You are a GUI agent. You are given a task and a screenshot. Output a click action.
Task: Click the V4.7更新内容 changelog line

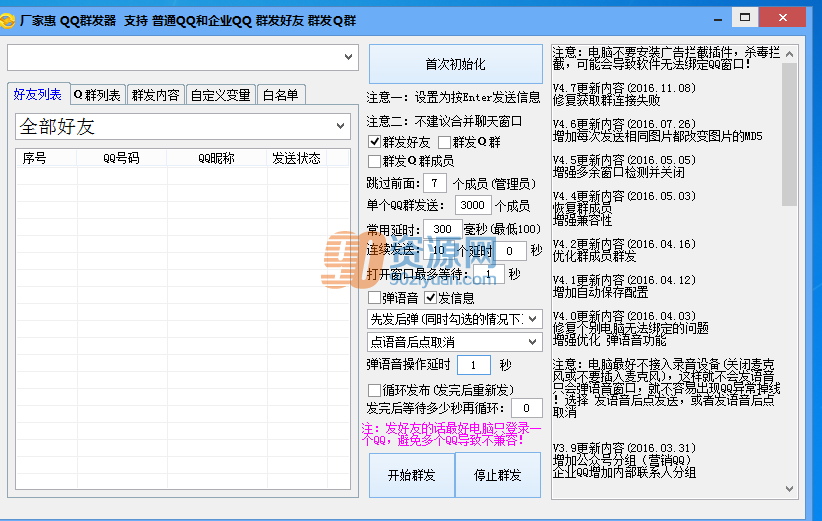coord(624,88)
